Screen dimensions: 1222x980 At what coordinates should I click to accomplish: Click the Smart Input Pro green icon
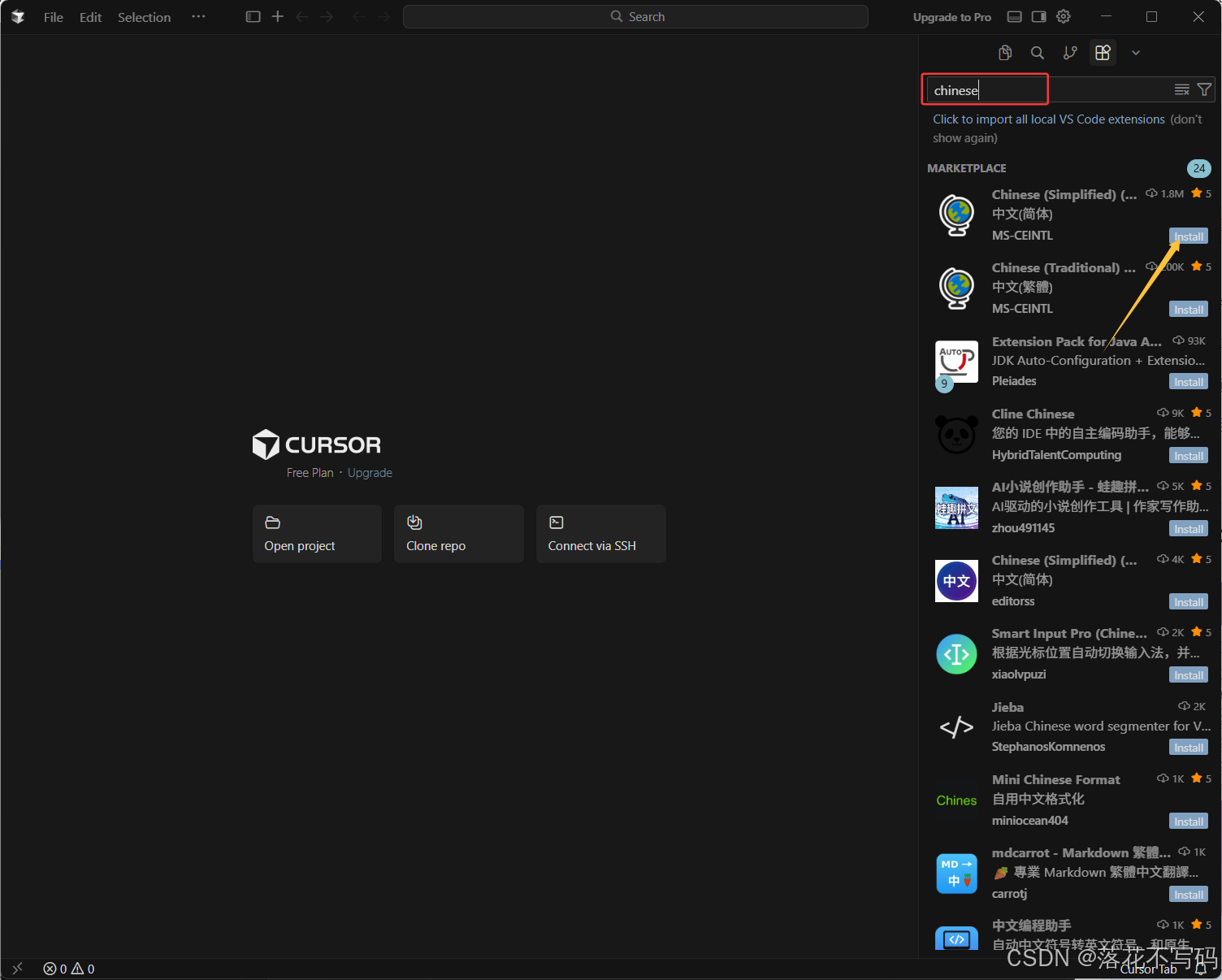[956, 654]
